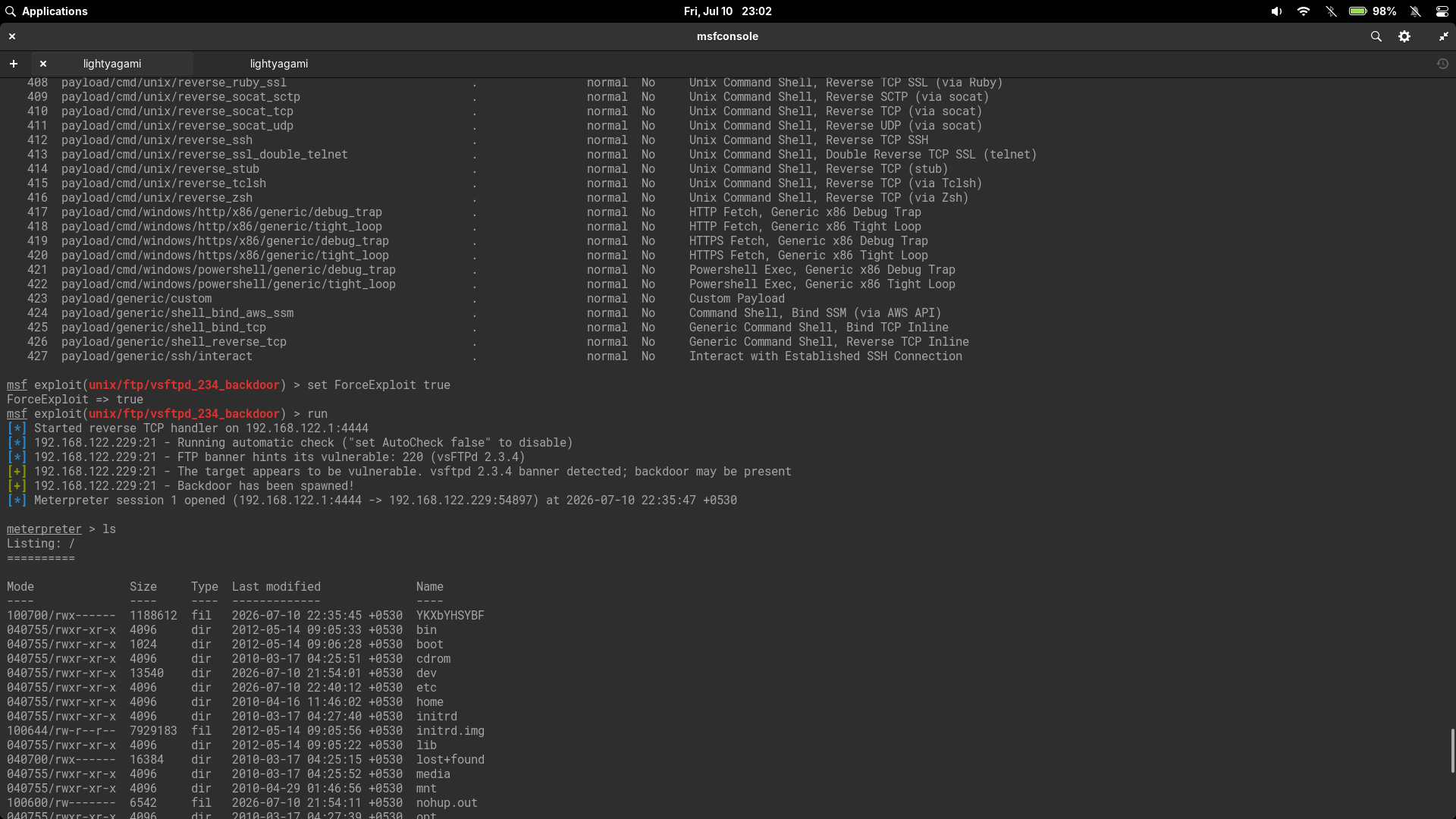Open the volume speaker indicator
The width and height of the screenshot is (1456, 819).
click(x=1276, y=11)
